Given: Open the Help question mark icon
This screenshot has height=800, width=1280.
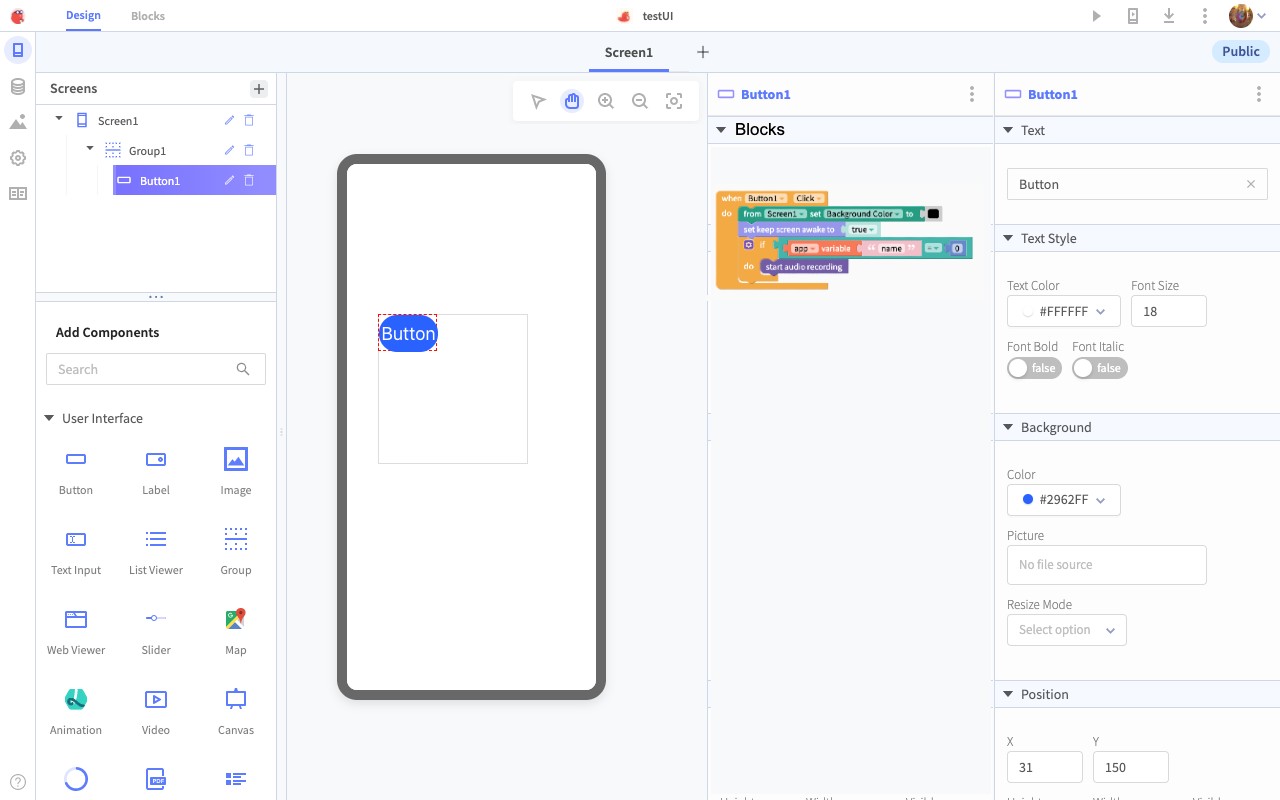Looking at the screenshot, I should point(18,782).
